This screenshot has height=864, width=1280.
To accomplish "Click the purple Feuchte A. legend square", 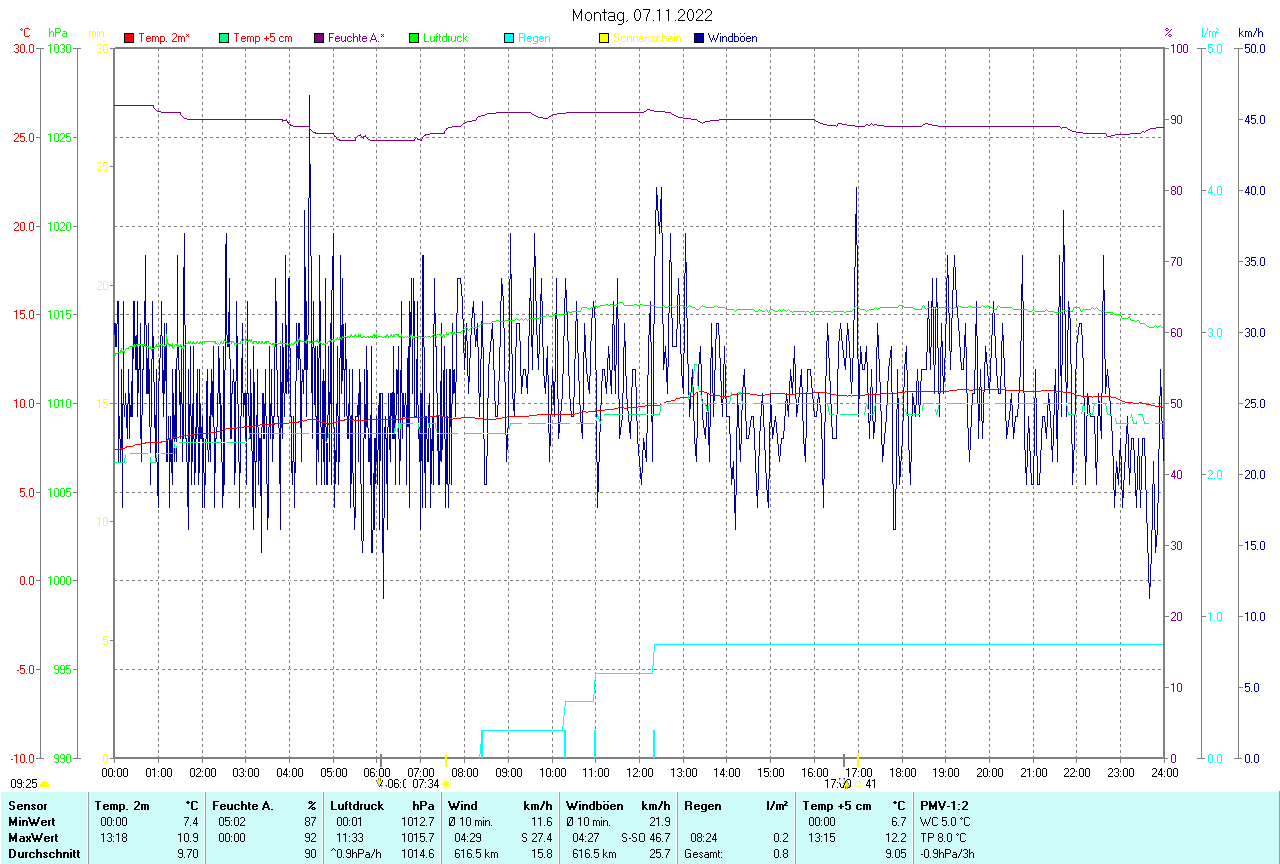I will click(x=319, y=38).
